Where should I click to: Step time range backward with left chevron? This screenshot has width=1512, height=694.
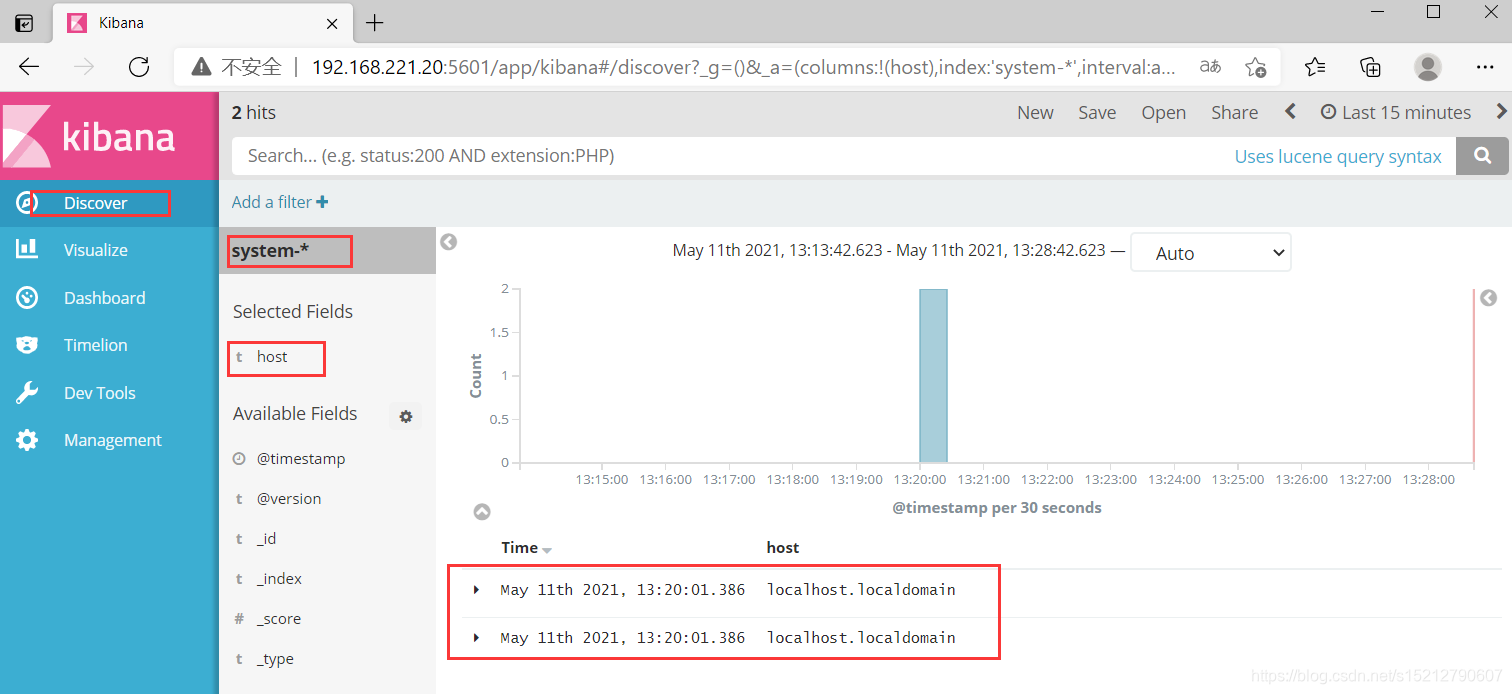[1290, 112]
